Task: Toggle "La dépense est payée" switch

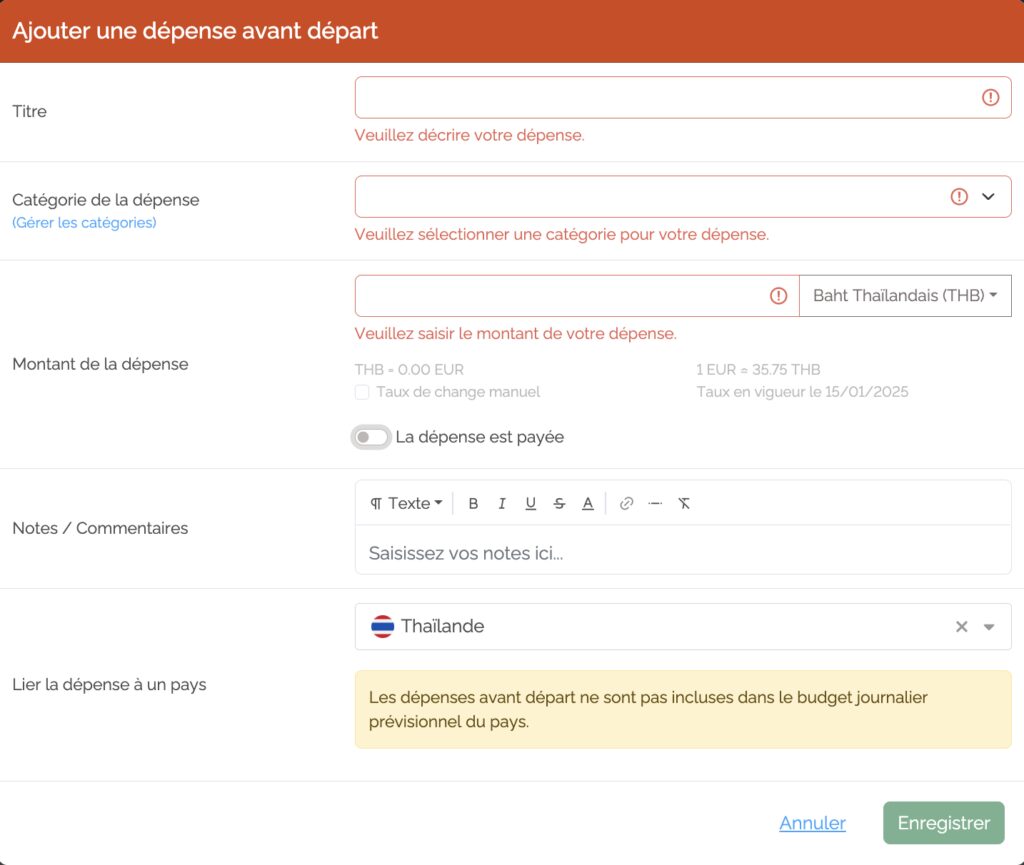Action: pyautogui.click(x=371, y=437)
